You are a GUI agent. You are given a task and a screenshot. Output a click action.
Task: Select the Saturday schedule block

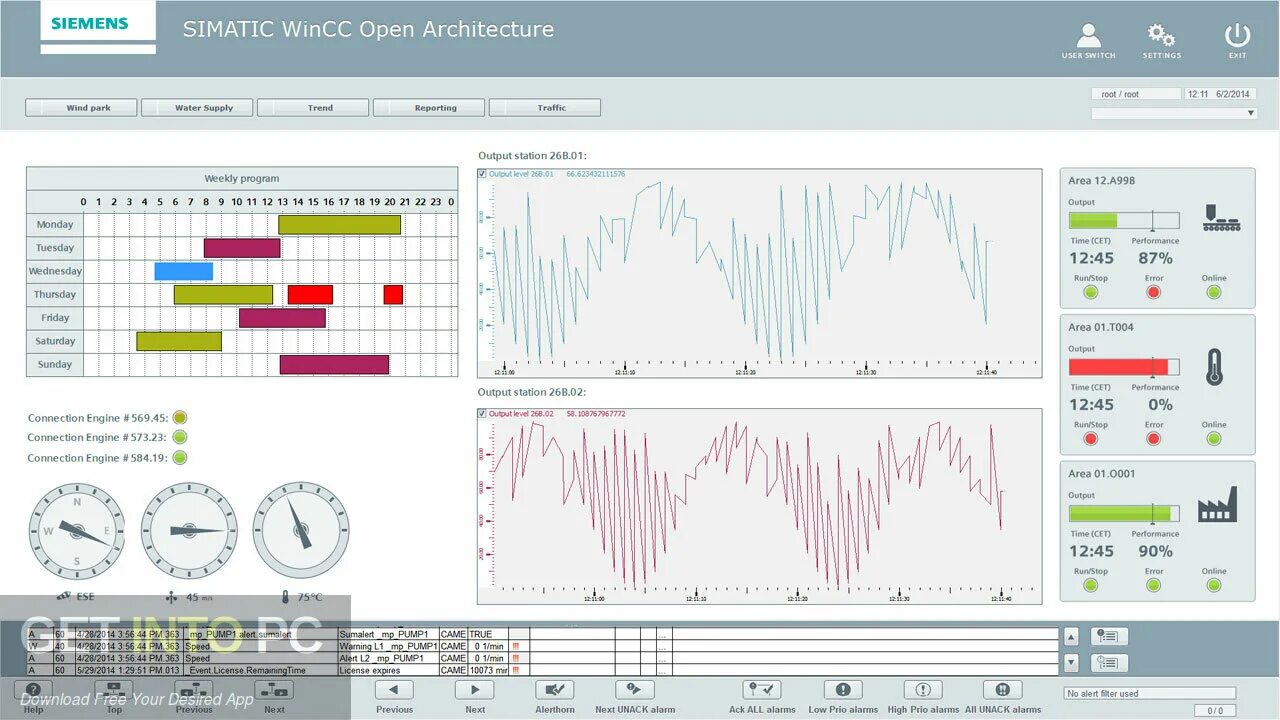(x=179, y=341)
